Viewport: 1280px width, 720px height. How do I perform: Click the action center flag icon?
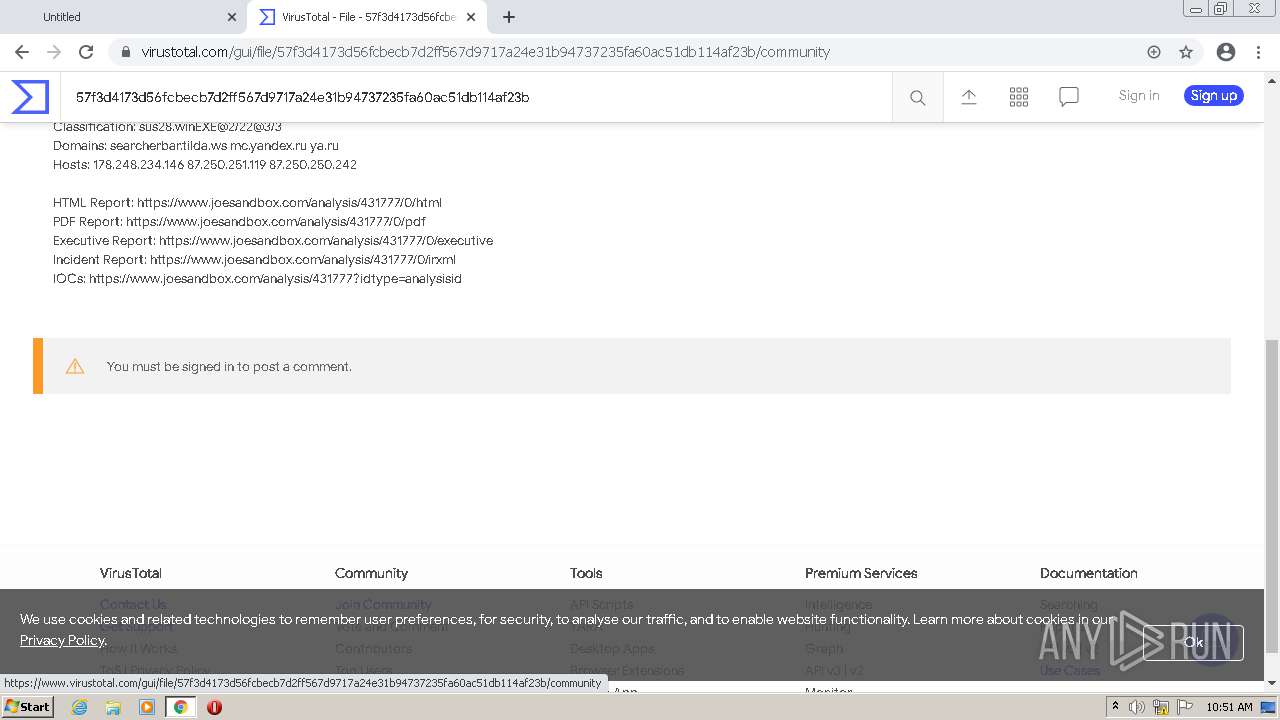(x=1185, y=707)
